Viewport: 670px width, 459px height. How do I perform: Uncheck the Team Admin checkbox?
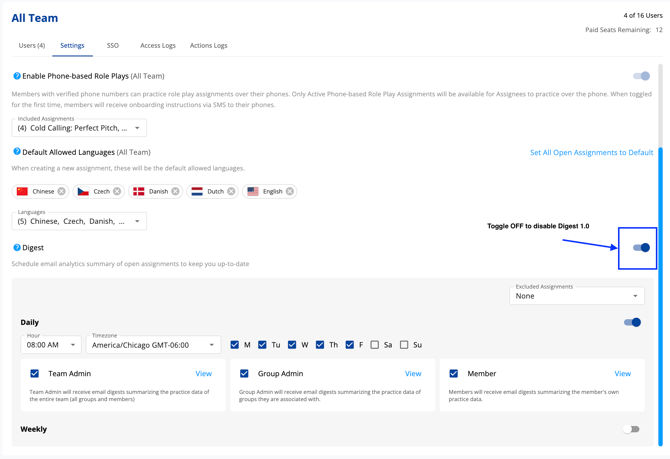pos(35,373)
